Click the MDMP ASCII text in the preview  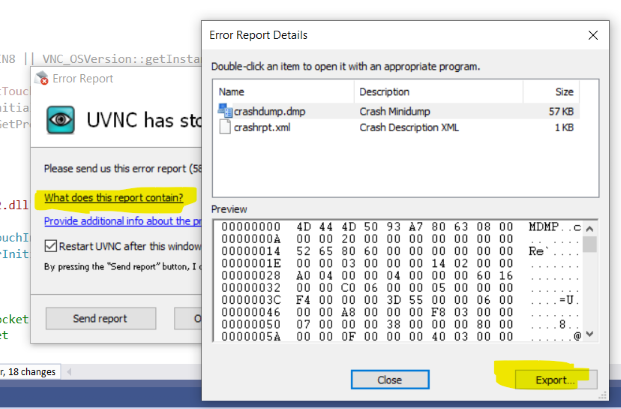tap(543, 227)
